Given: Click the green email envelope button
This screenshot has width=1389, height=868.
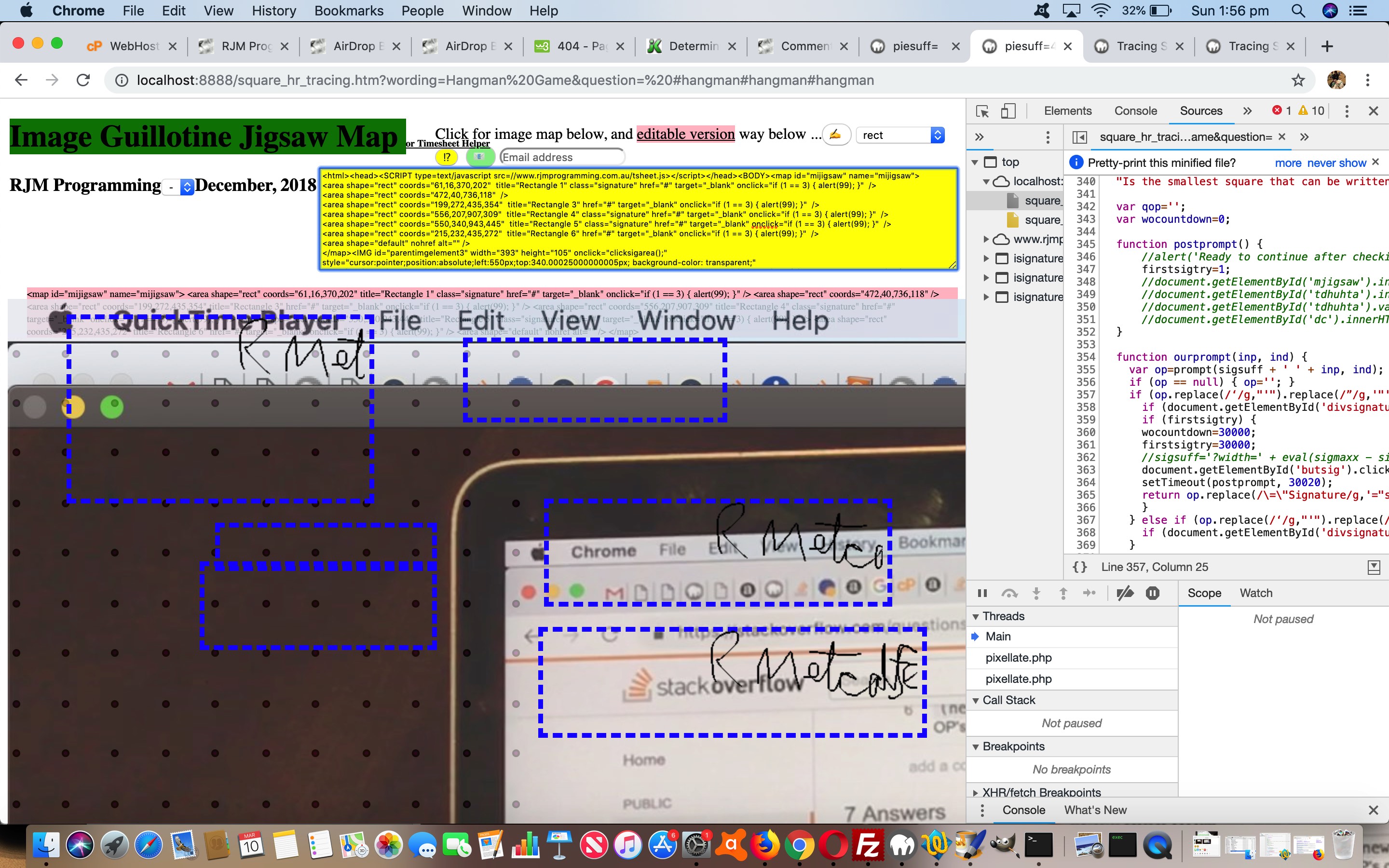Looking at the screenshot, I should [x=480, y=157].
